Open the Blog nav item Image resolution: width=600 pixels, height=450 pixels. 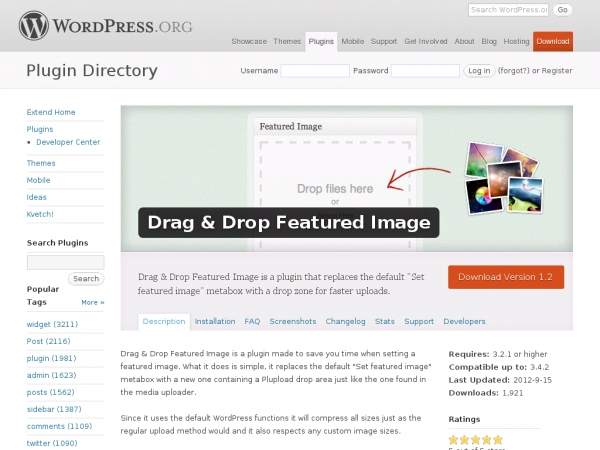489,41
